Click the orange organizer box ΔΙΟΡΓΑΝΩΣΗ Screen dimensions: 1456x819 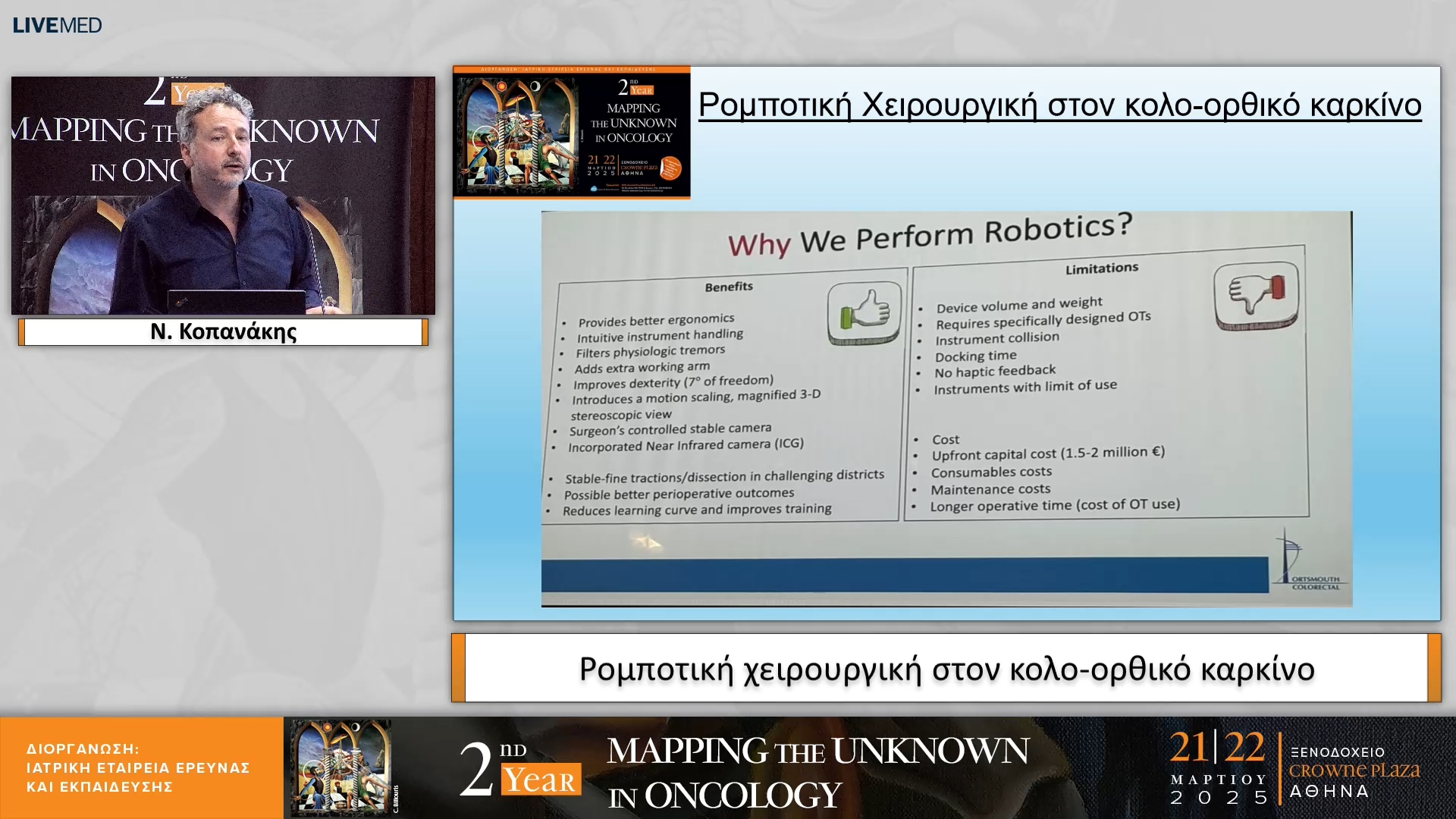click(141, 767)
